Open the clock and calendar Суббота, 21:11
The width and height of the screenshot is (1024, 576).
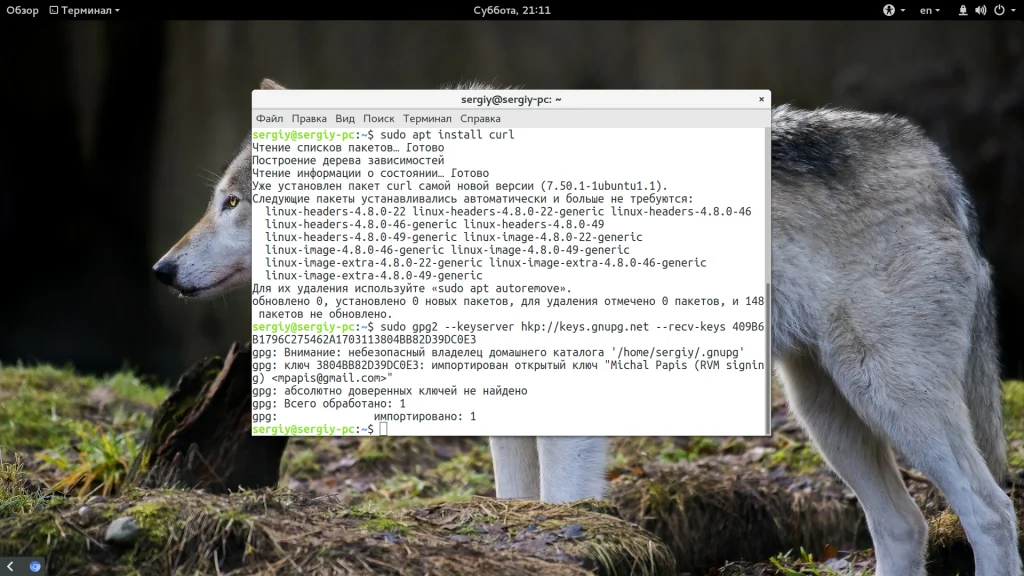pos(512,10)
